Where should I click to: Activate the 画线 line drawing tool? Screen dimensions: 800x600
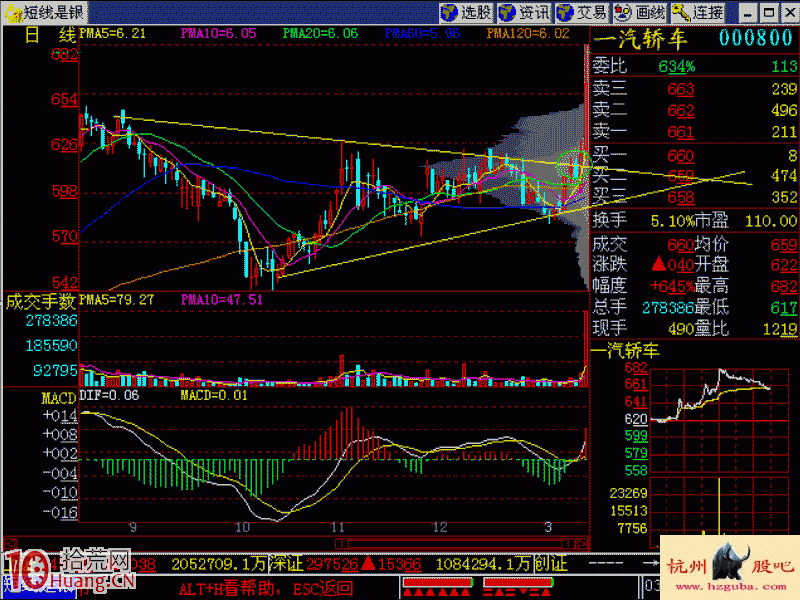point(640,12)
